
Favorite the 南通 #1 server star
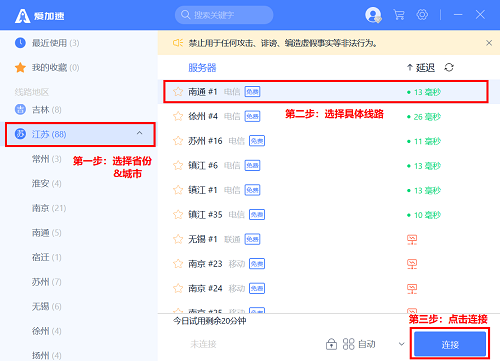click(x=178, y=92)
